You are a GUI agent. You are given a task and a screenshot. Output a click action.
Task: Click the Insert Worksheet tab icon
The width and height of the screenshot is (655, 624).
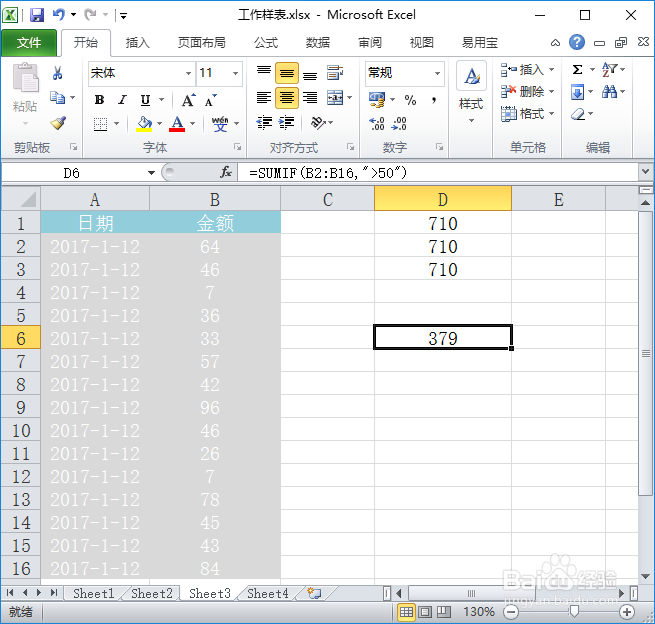click(x=314, y=593)
